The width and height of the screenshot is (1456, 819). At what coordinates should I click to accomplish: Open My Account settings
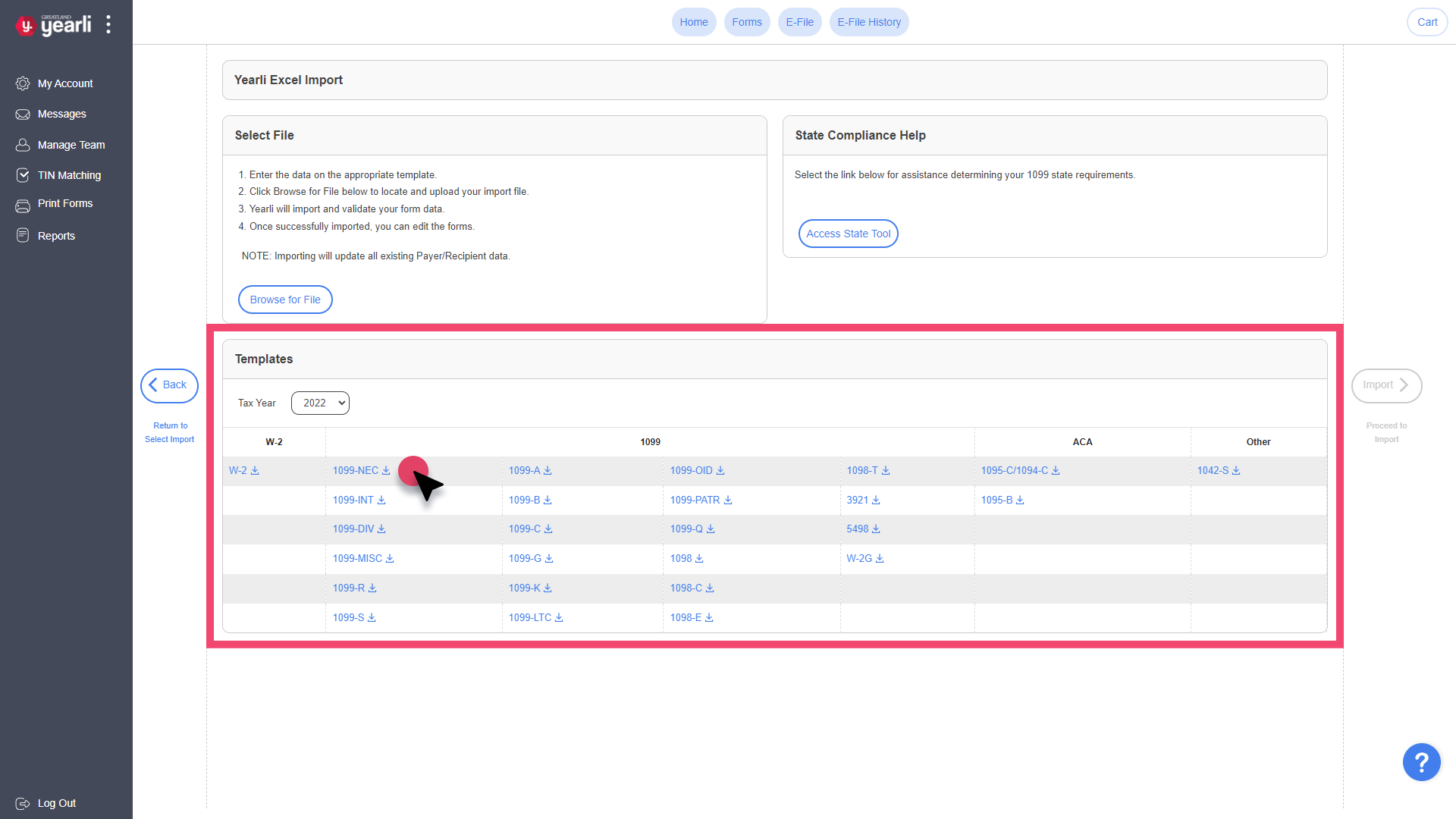(x=64, y=83)
